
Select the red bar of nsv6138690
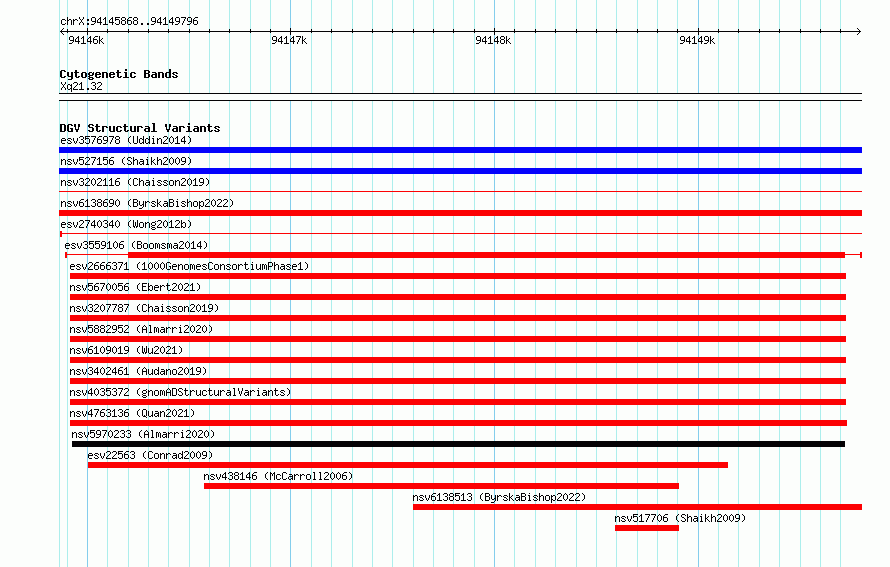click(460, 213)
